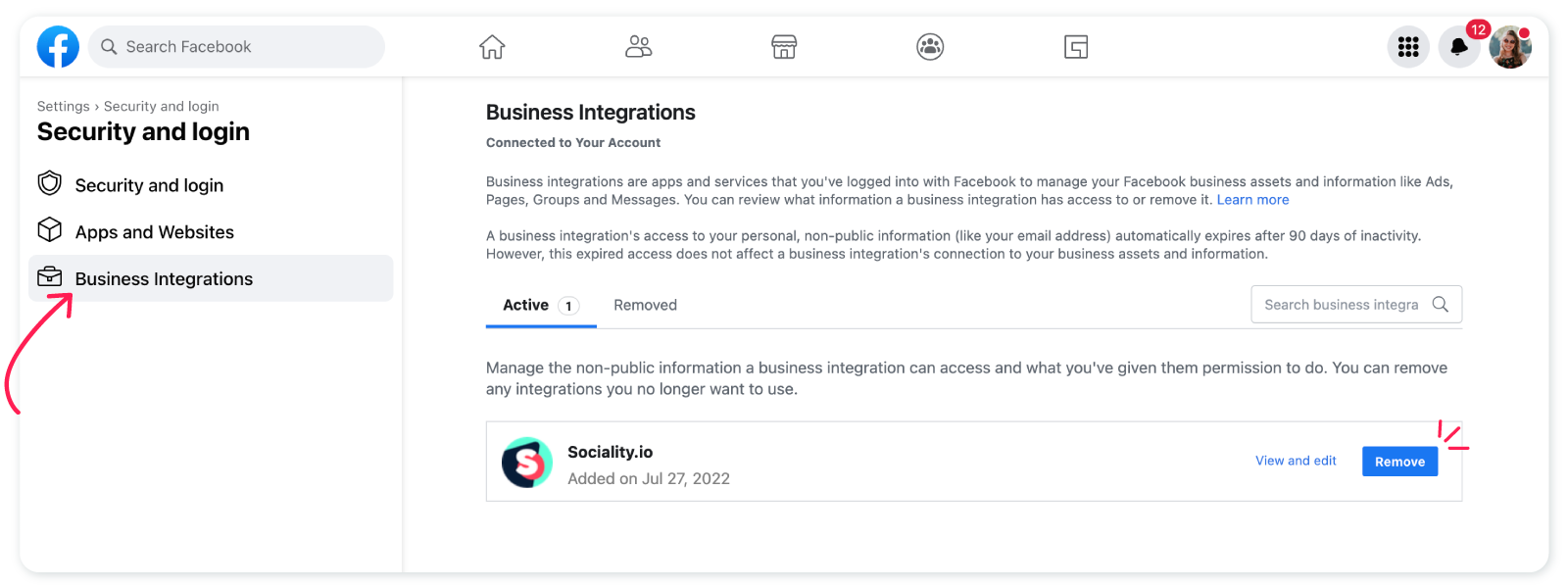Click the Search Facebook field
Viewport: 1568px width, 588px height.
click(236, 47)
